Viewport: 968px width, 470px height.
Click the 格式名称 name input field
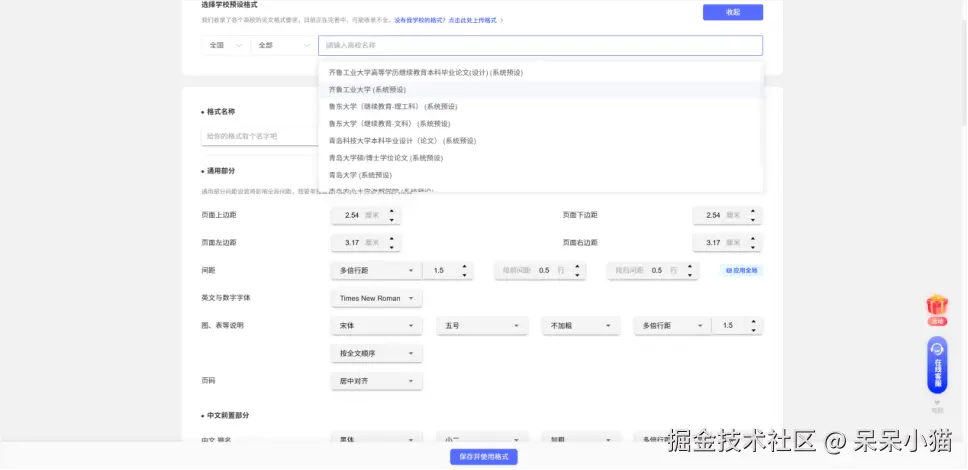[260, 136]
